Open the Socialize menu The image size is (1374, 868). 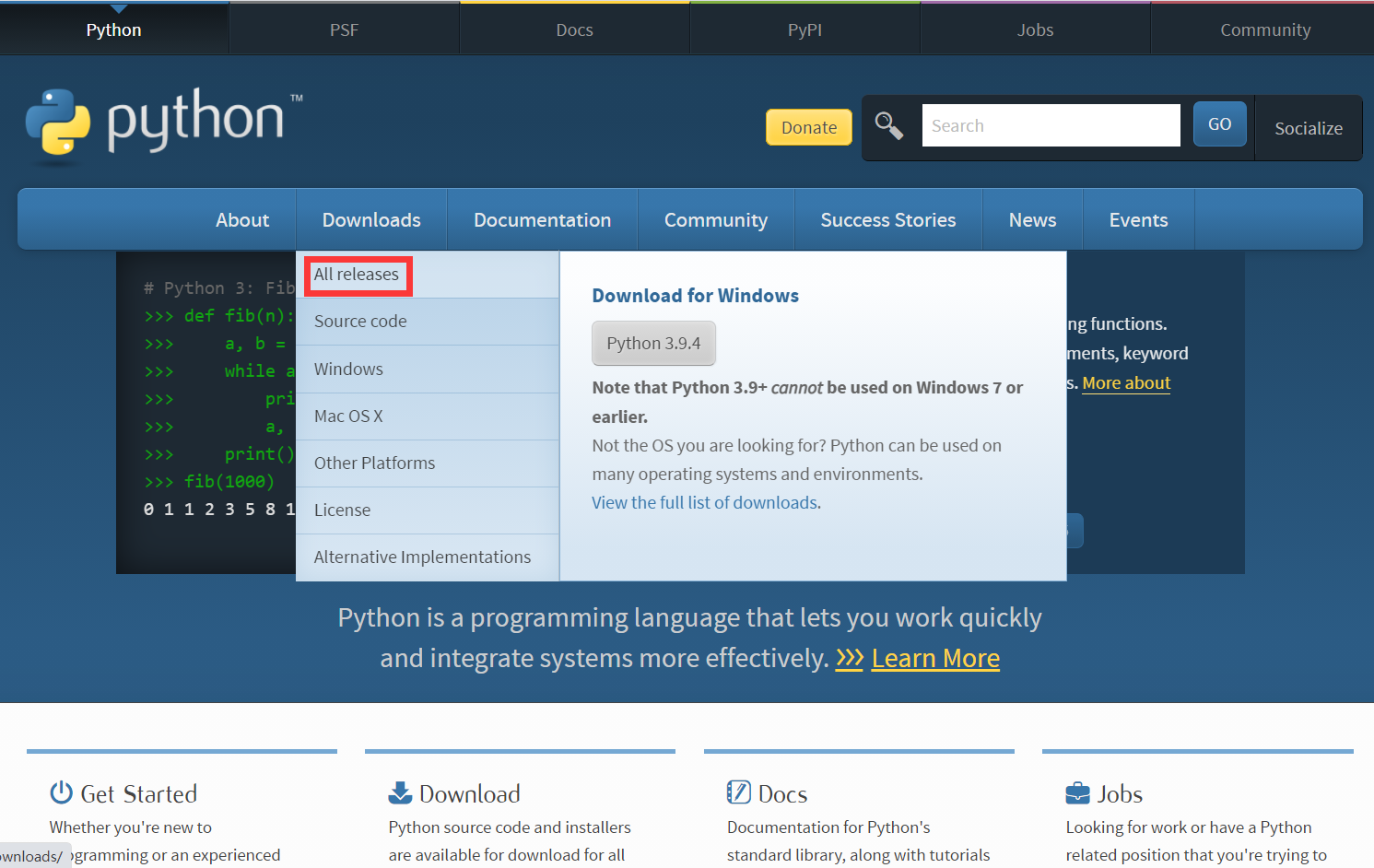pyautogui.click(x=1309, y=128)
